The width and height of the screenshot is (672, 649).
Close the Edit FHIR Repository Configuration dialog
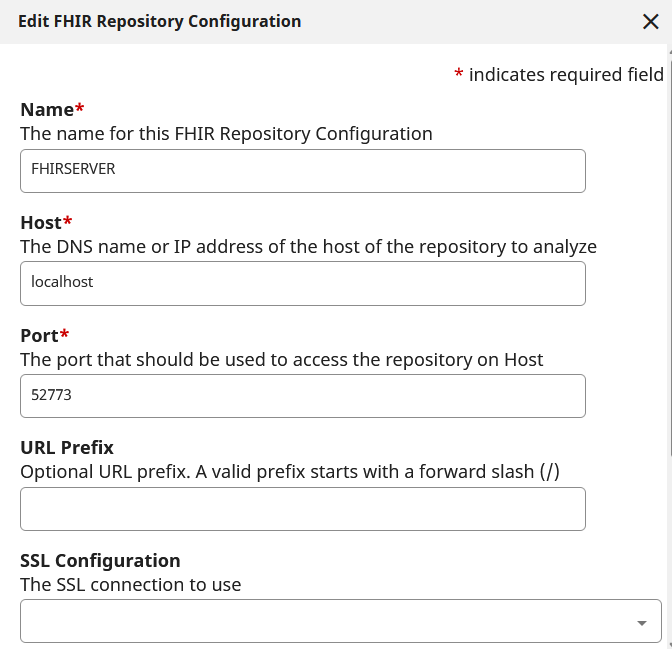tap(650, 22)
